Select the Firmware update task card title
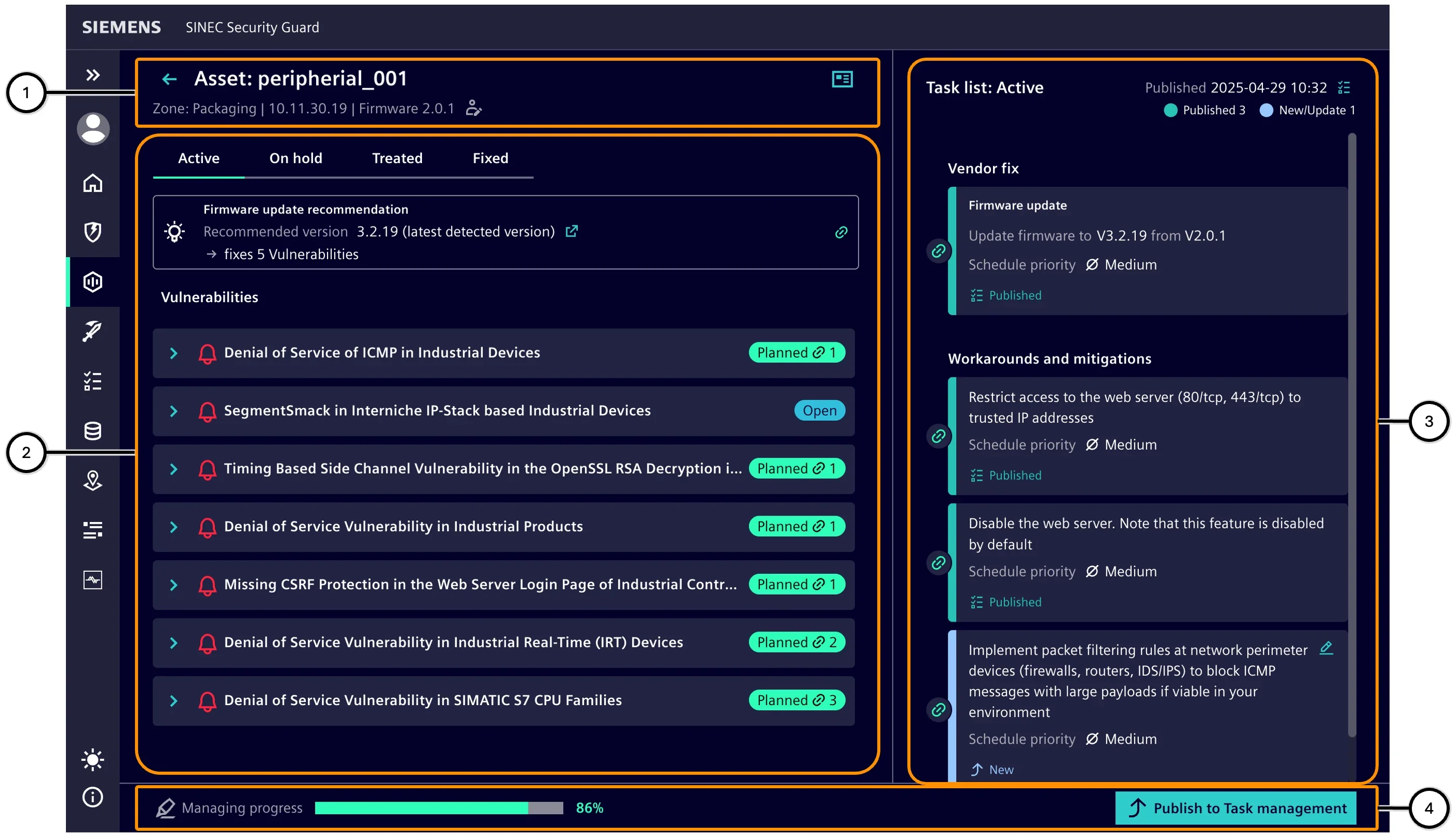This screenshot has height=835, width=1456. click(1017, 205)
